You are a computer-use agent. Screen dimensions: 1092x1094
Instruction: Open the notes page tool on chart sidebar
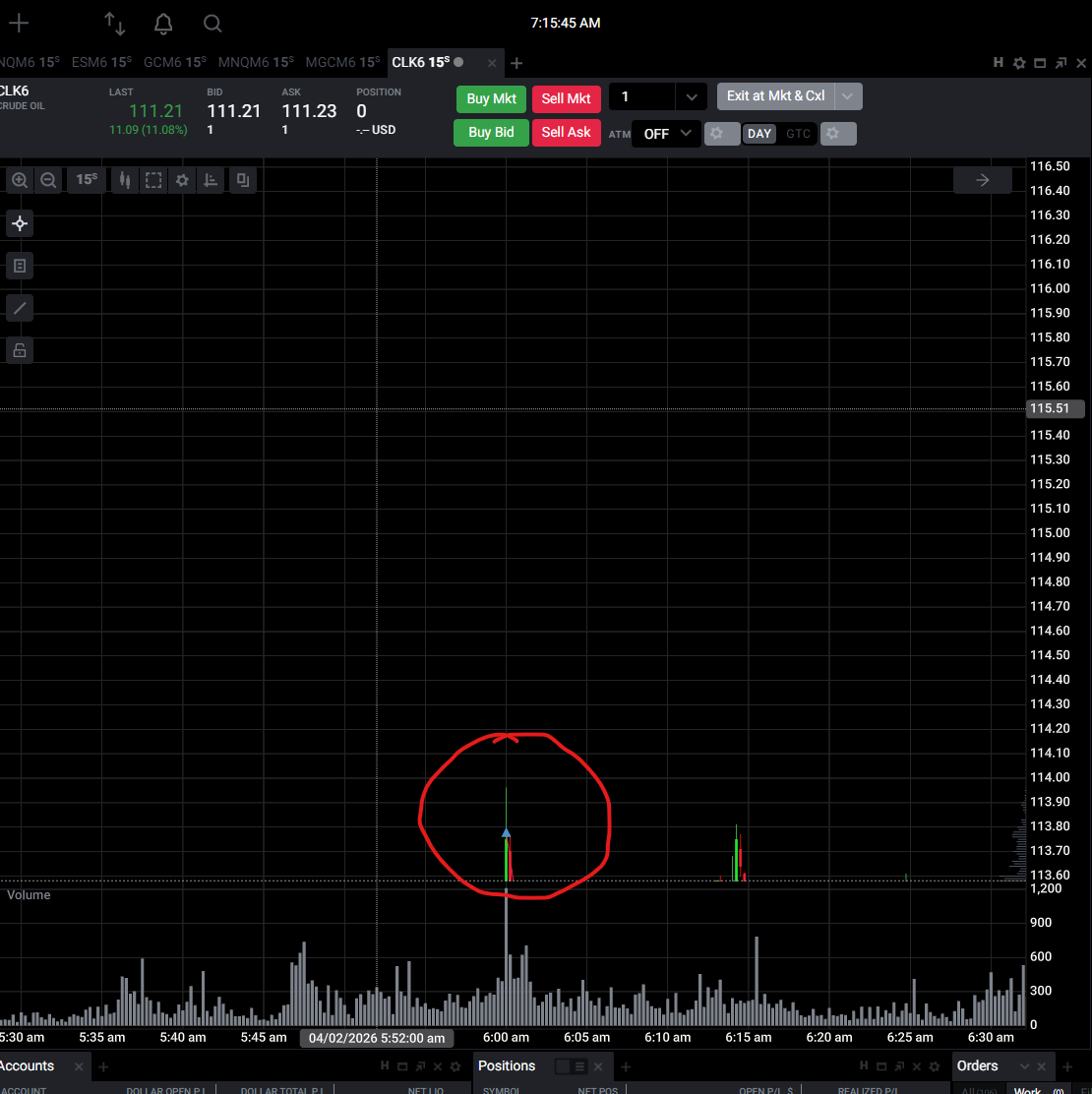[20, 266]
